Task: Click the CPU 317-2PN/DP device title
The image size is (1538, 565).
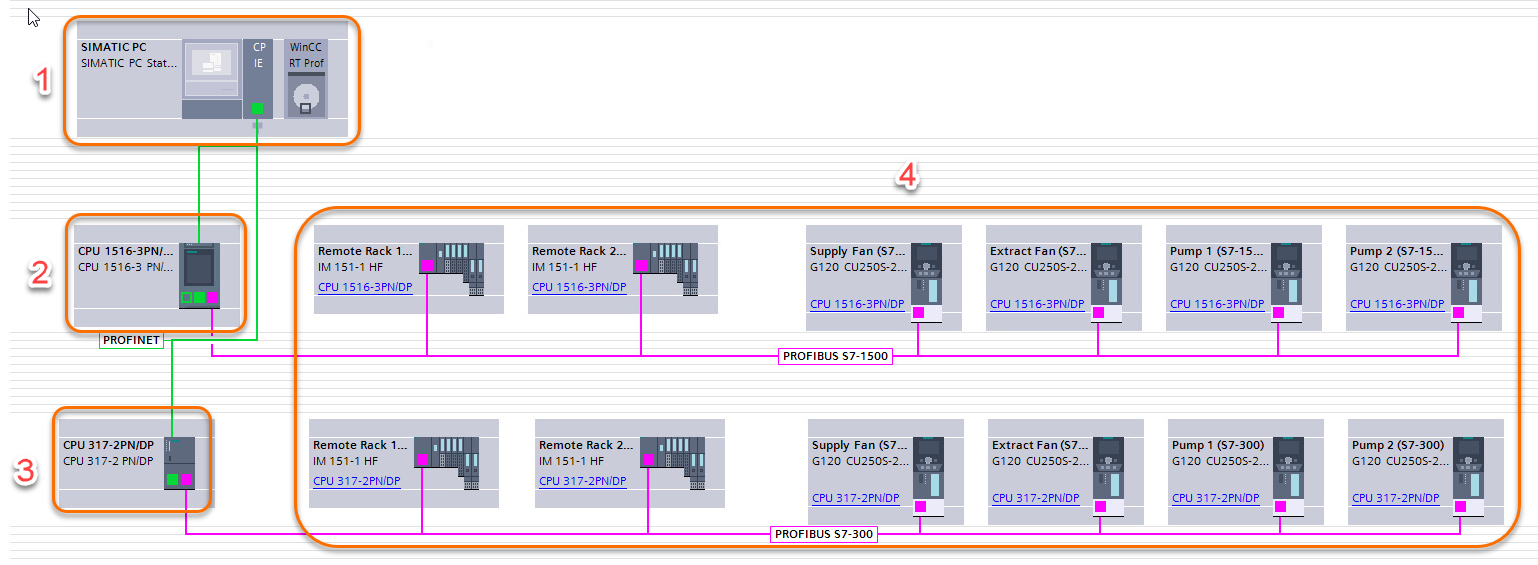Action: click(x=109, y=445)
